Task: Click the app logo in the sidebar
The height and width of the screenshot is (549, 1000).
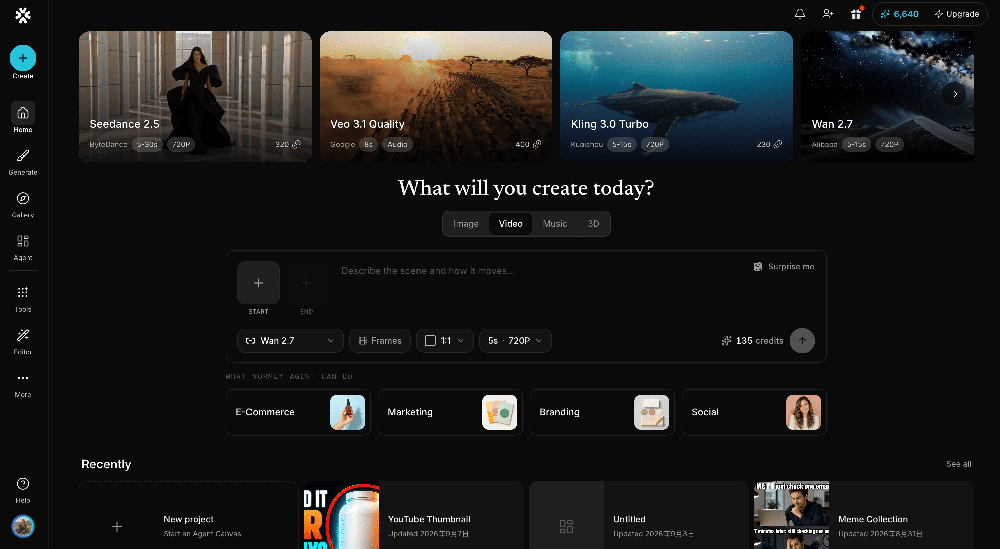Action: click(x=23, y=15)
